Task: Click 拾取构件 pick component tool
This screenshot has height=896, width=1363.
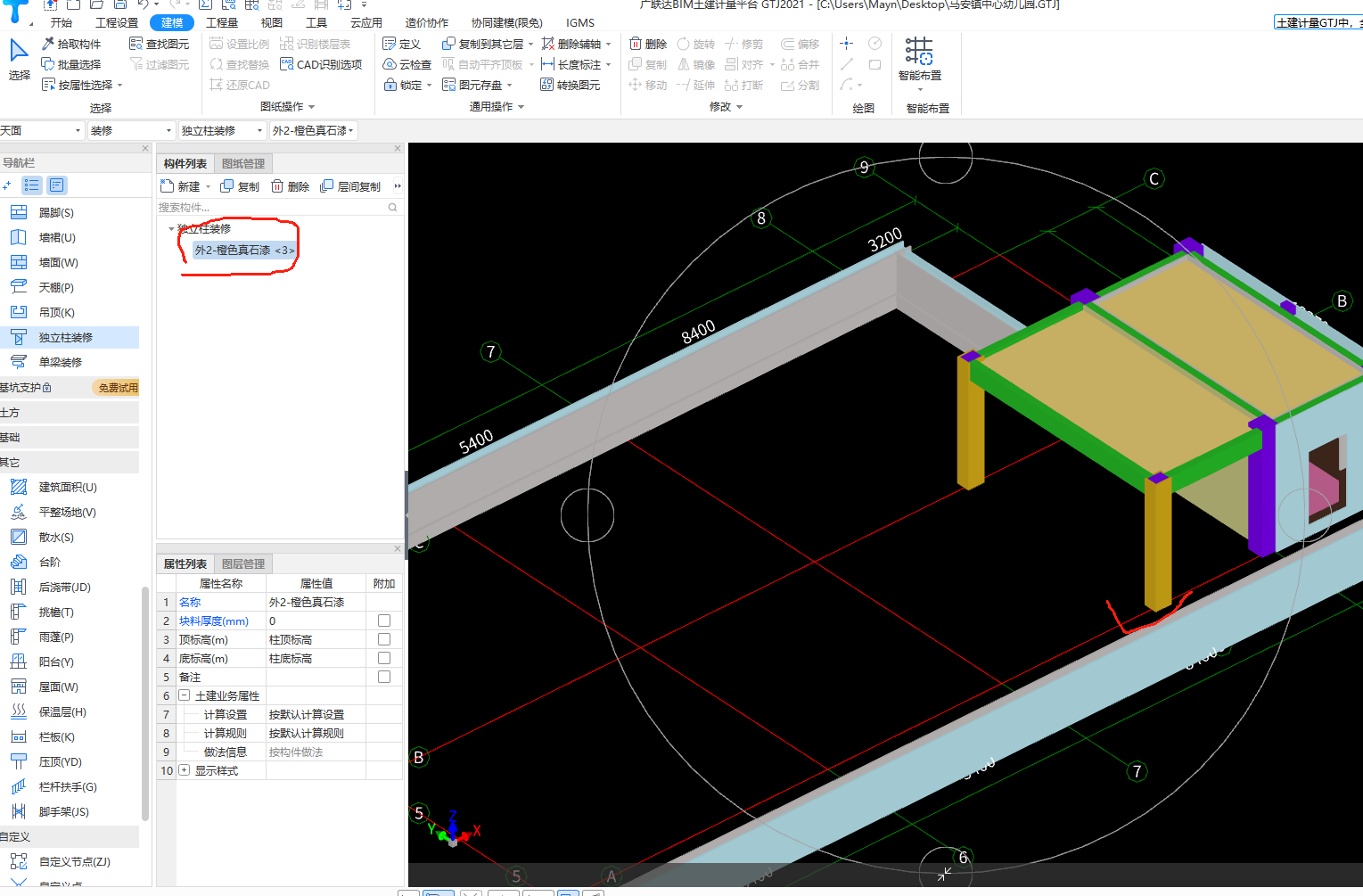Action: click(x=71, y=44)
